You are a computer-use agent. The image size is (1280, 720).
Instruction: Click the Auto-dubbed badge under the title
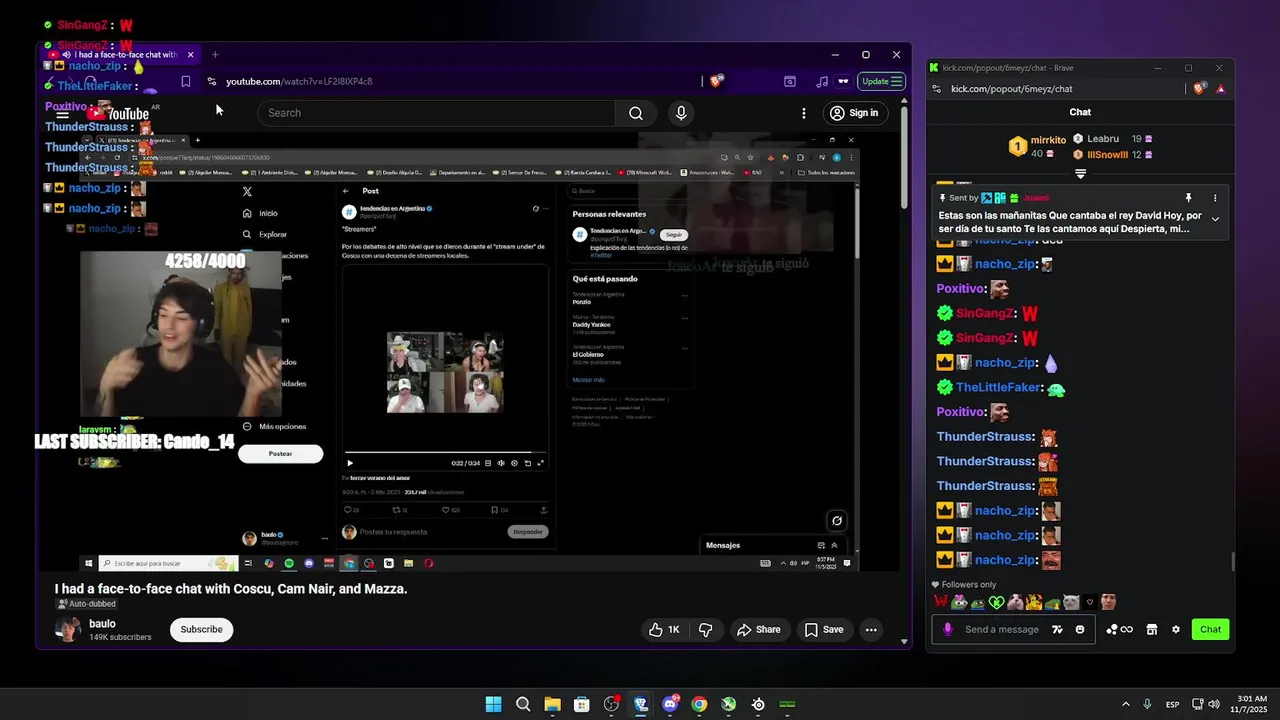tap(86, 604)
